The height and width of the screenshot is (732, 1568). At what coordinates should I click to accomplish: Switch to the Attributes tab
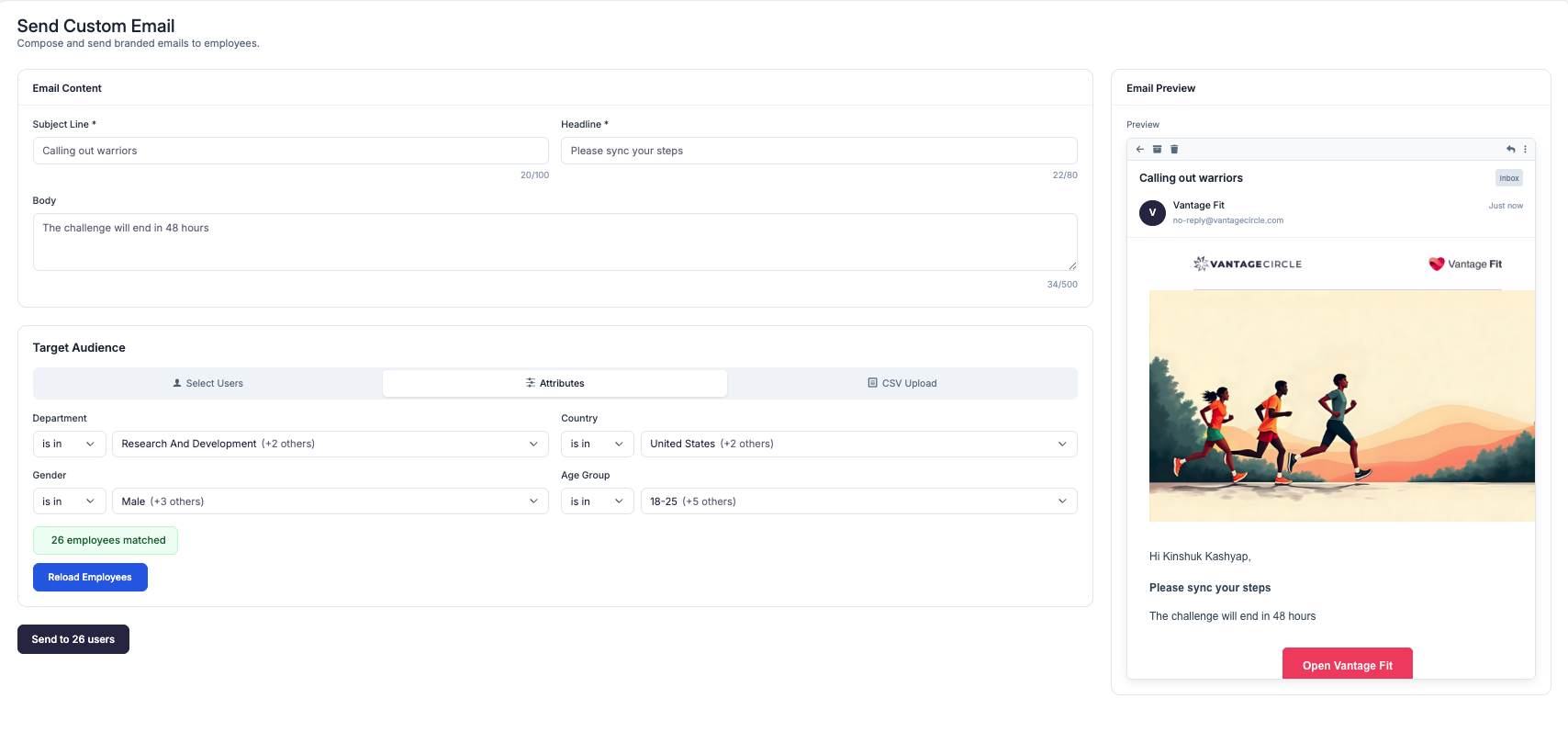coord(554,383)
